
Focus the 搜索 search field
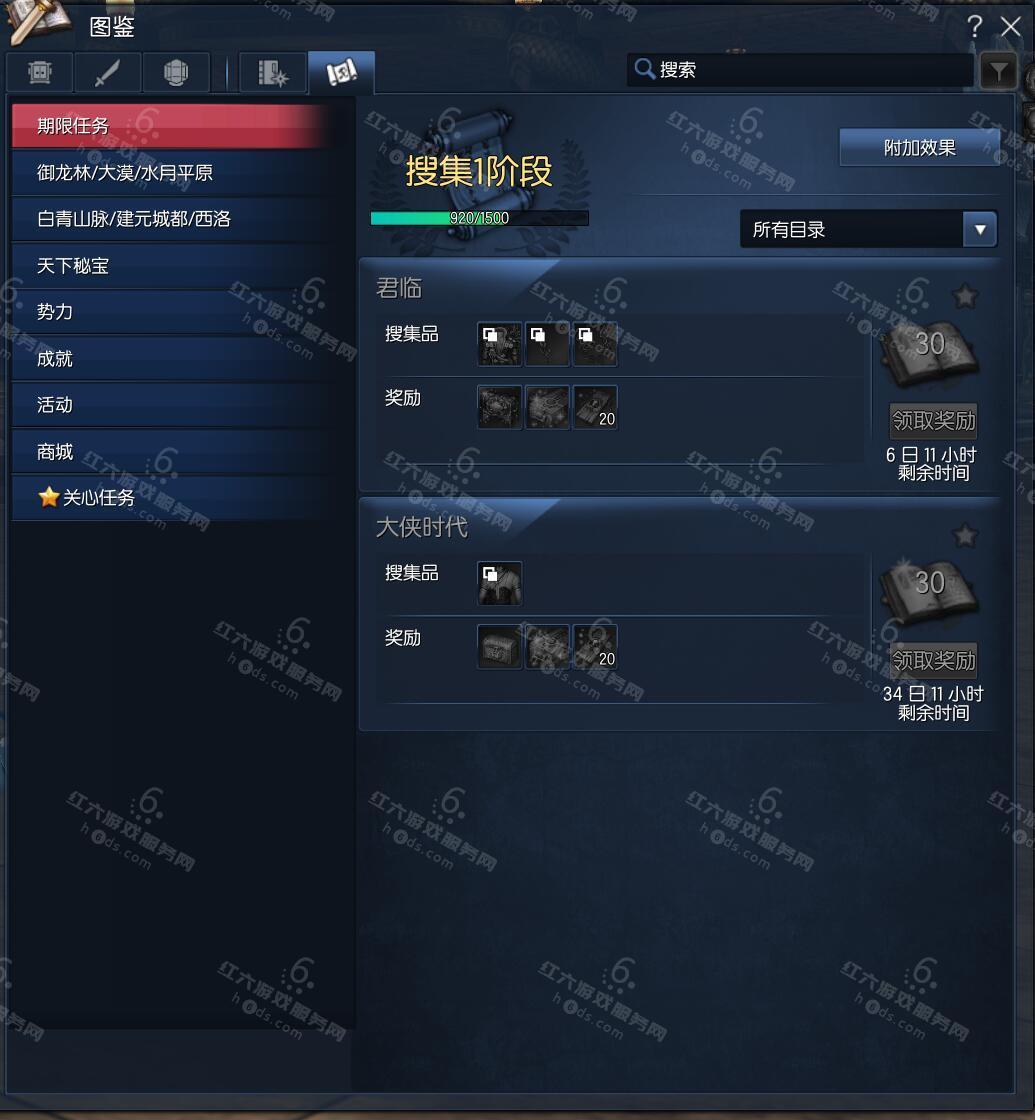800,69
